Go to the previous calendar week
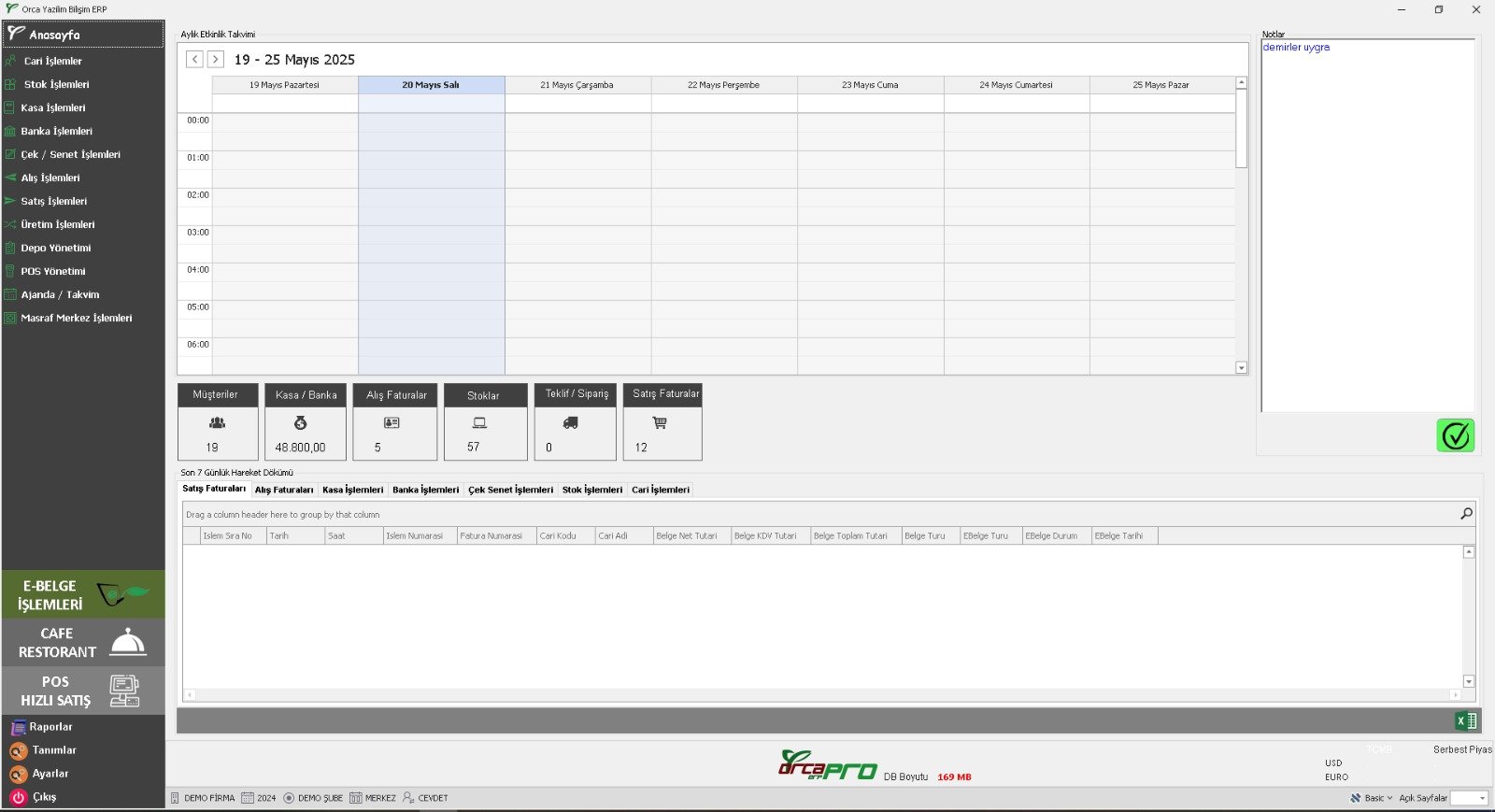Image resolution: width=1495 pixels, height=812 pixels. pyautogui.click(x=194, y=59)
